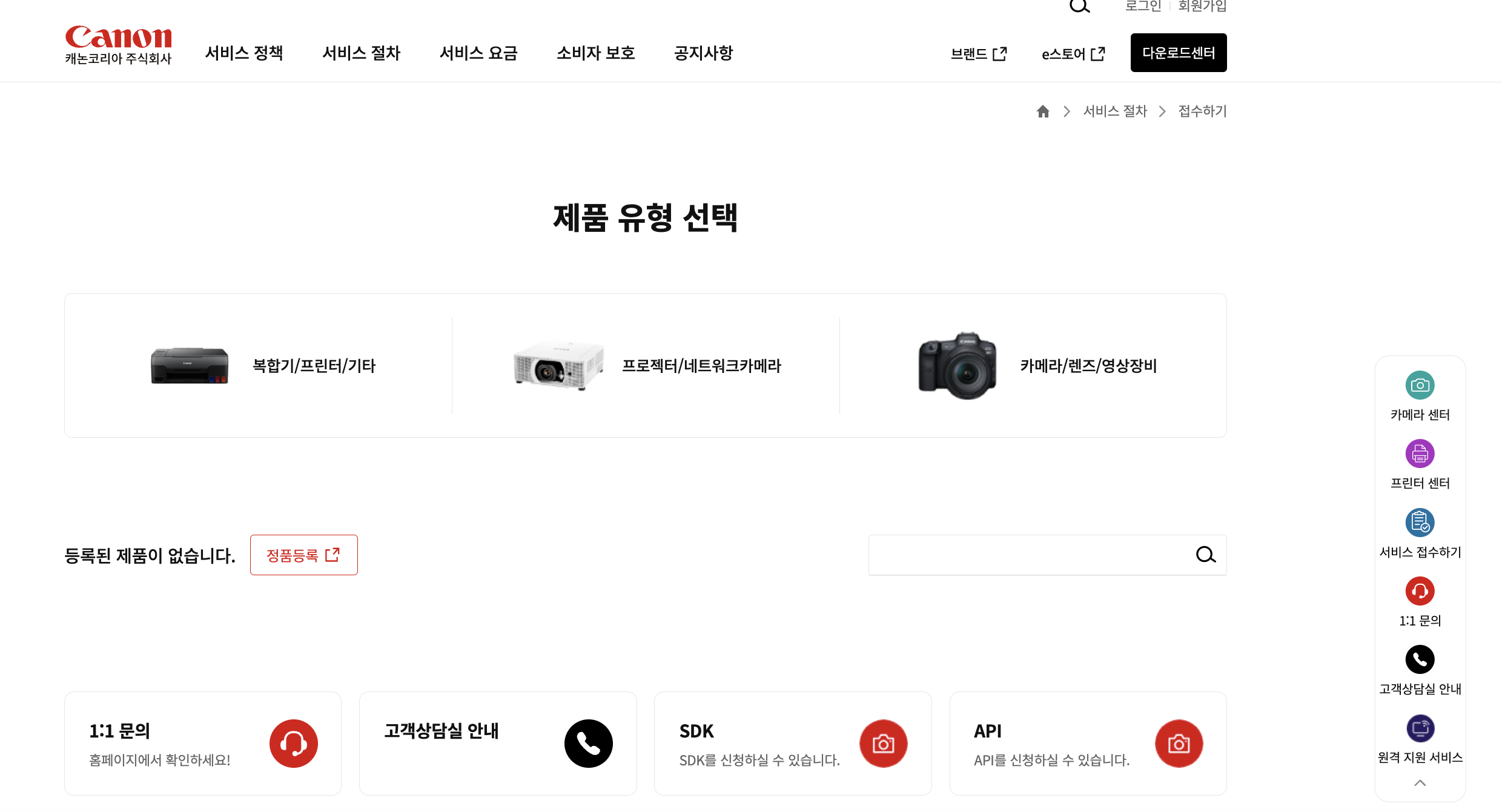Click the phone icon on 고객상담실 안내 card
The width and height of the screenshot is (1502, 812).
pyautogui.click(x=588, y=743)
